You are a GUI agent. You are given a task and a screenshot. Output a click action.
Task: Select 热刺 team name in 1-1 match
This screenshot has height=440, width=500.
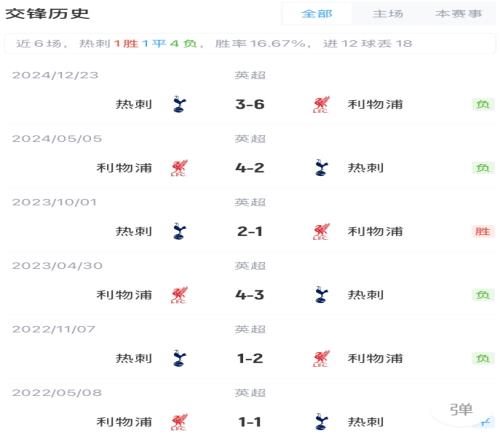click(x=366, y=422)
